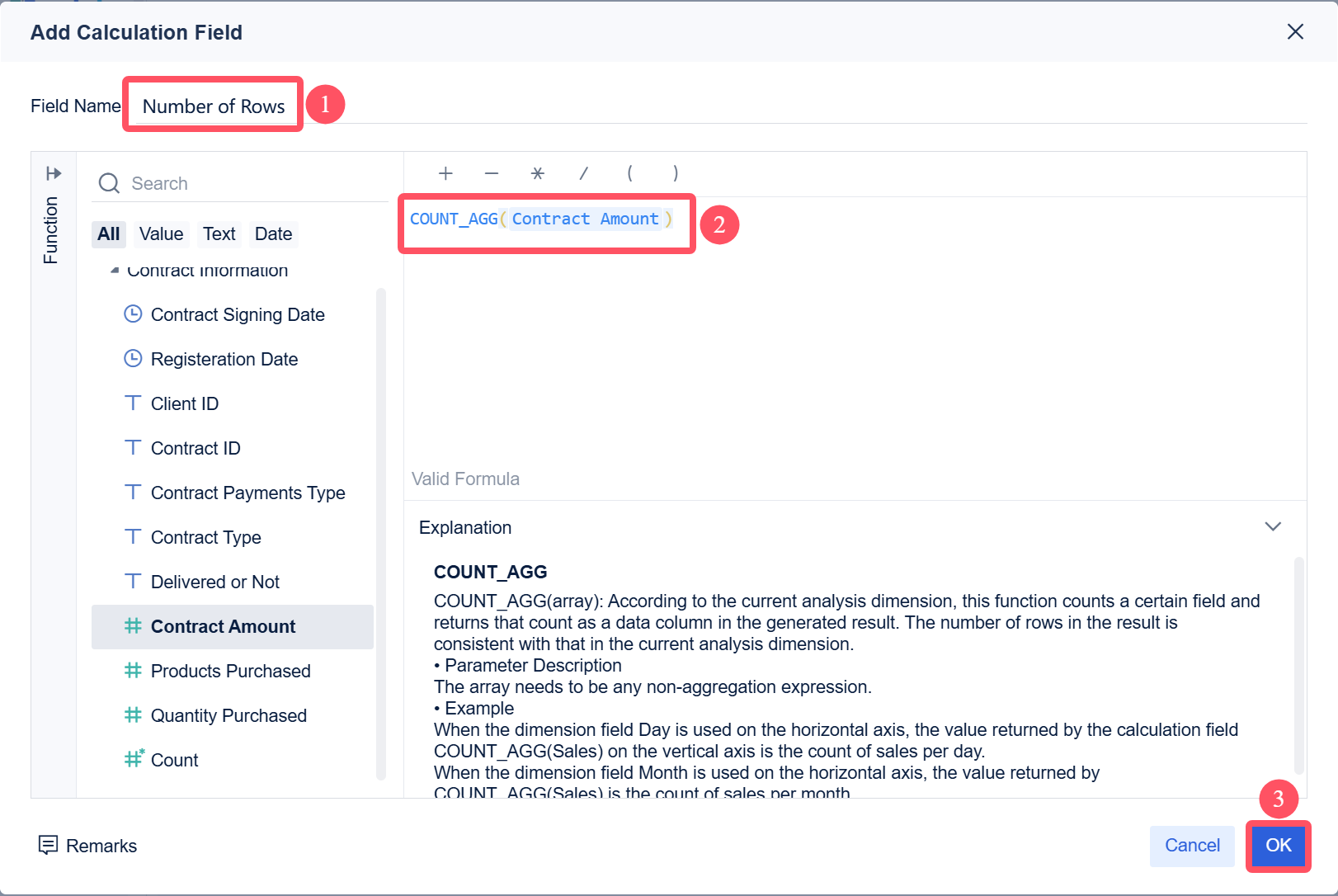
Task: Insert an opening parenthesis
Action: pos(629,173)
